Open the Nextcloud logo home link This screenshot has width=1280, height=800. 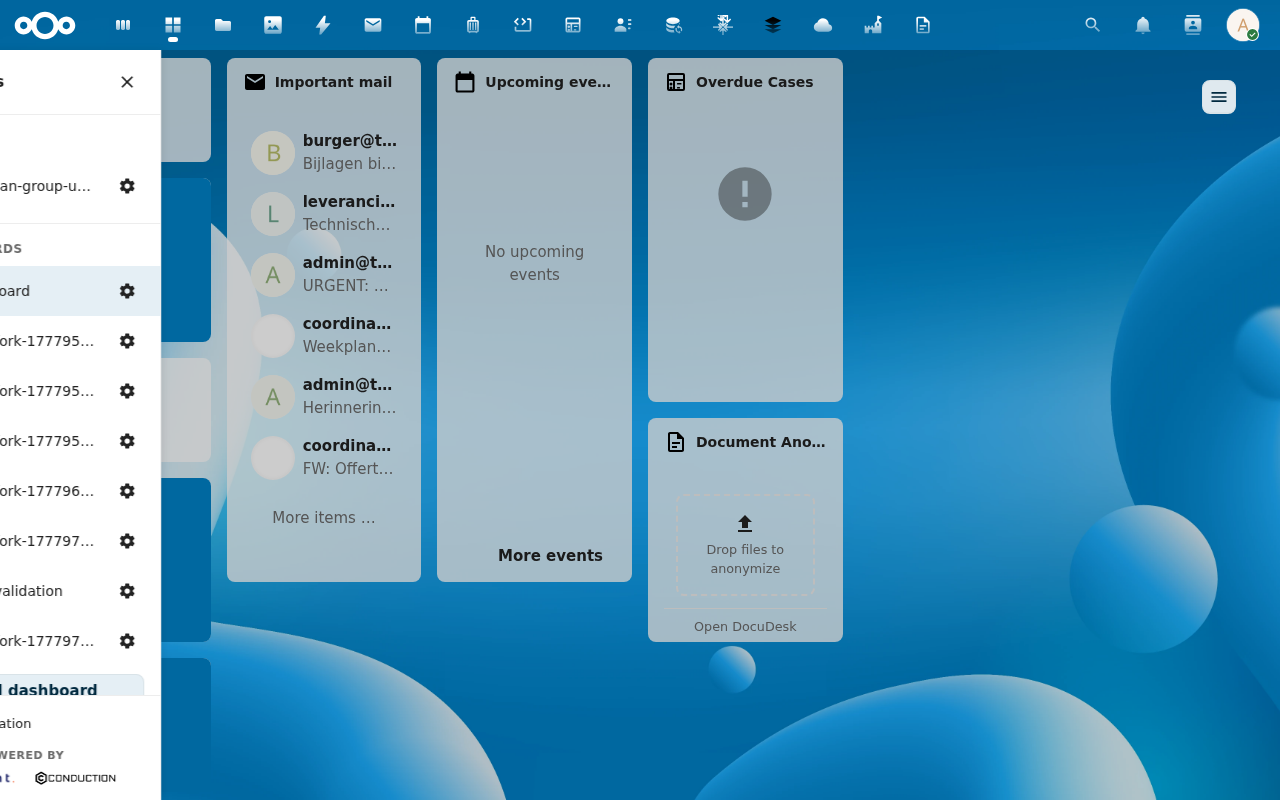click(x=45, y=25)
